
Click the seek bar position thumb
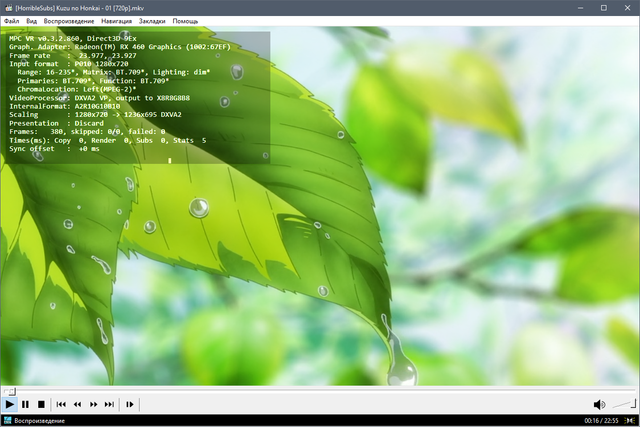coord(11,391)
